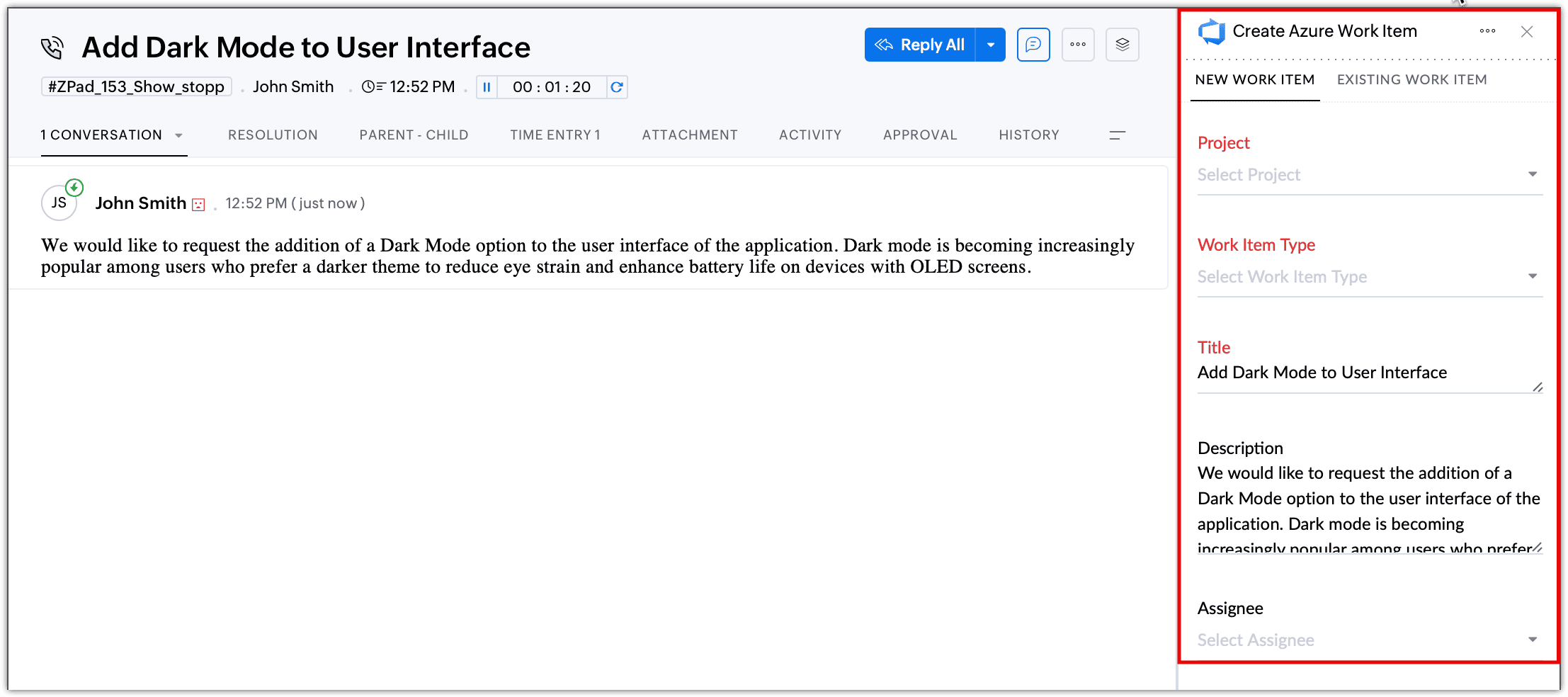
Task: Open the Approval tab
Action: [x=920, y=135]
